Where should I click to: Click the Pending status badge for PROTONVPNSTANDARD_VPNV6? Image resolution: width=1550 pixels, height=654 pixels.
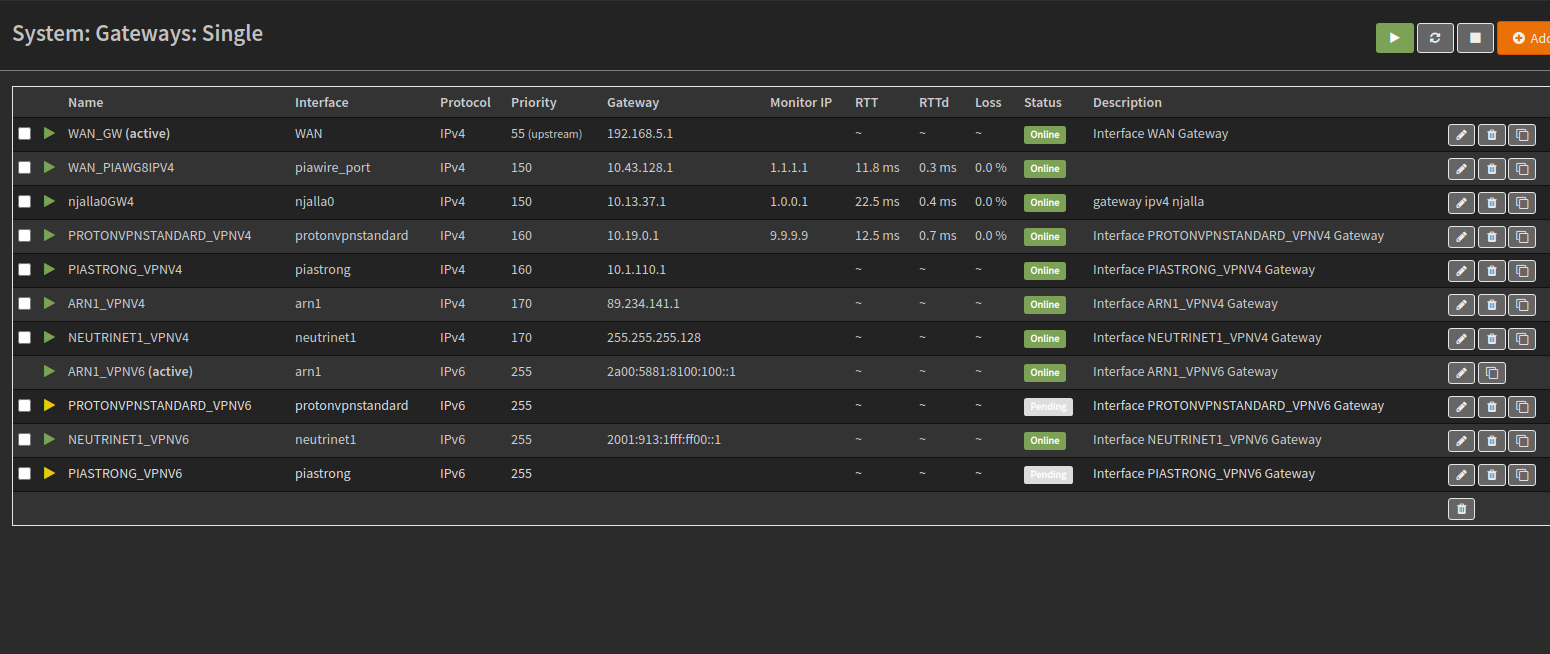(1048, 407)
